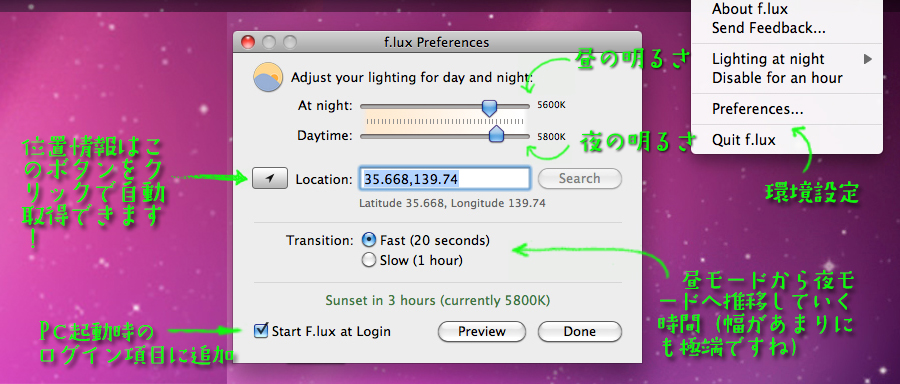Click the At night slider thumb

tap(489, 107)
